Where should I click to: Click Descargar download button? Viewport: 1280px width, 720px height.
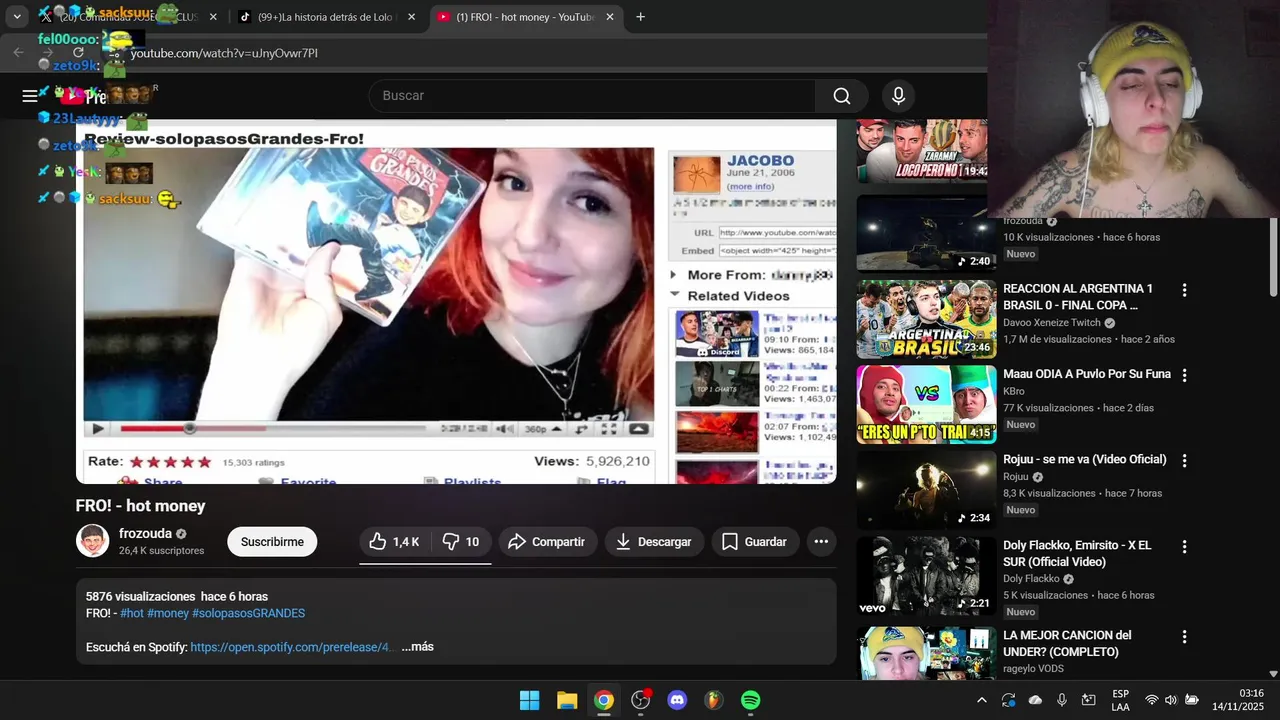click(x=654, y=542)
